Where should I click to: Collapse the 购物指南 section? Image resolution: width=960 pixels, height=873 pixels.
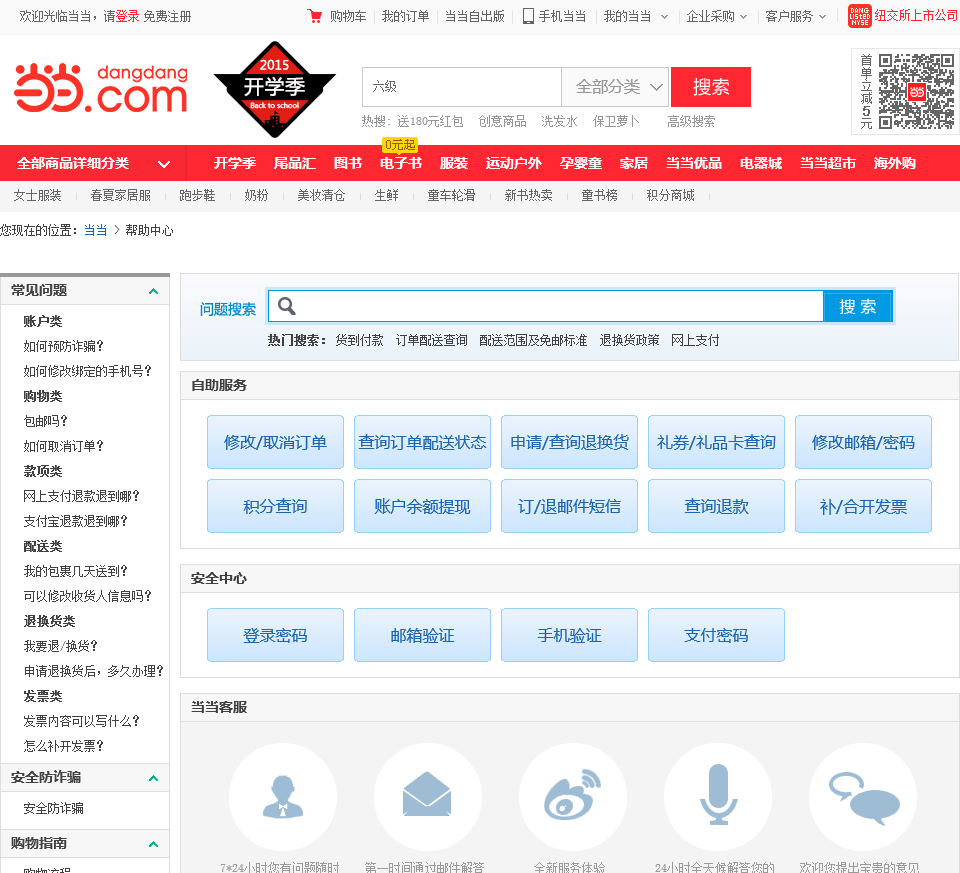(x=154, y=844)
